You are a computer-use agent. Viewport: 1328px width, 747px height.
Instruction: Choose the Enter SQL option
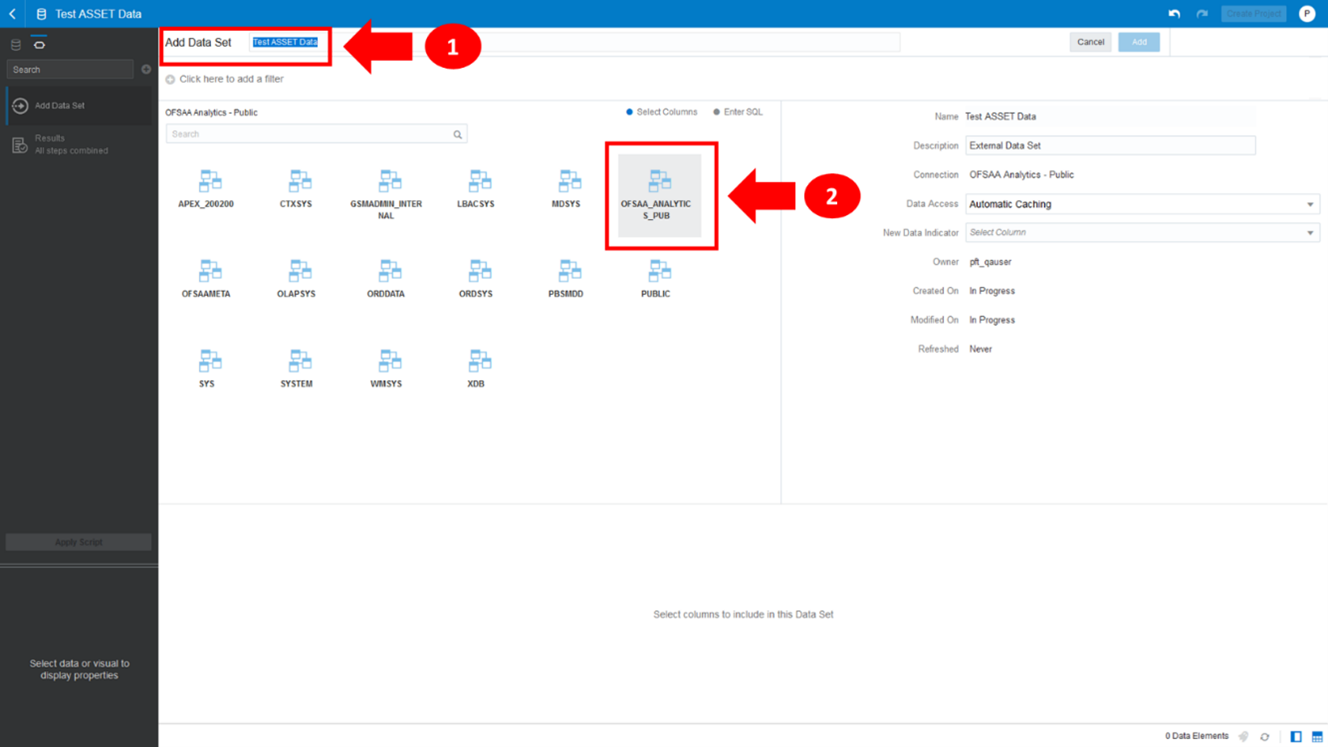click(x=716, y=112)
